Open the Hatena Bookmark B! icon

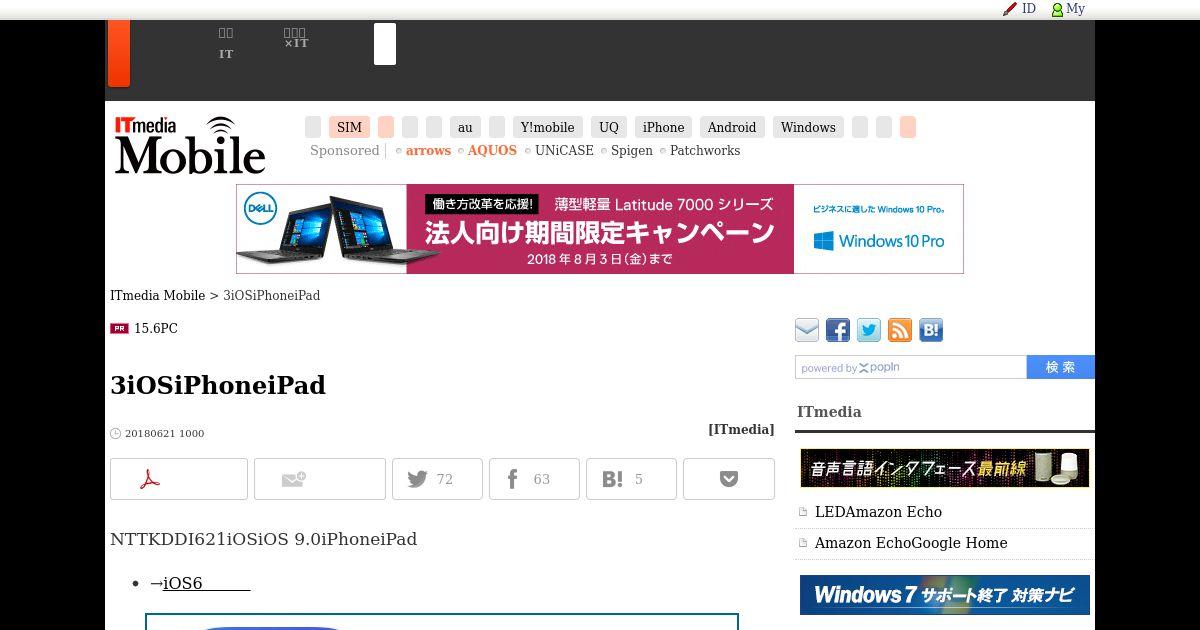931,330
